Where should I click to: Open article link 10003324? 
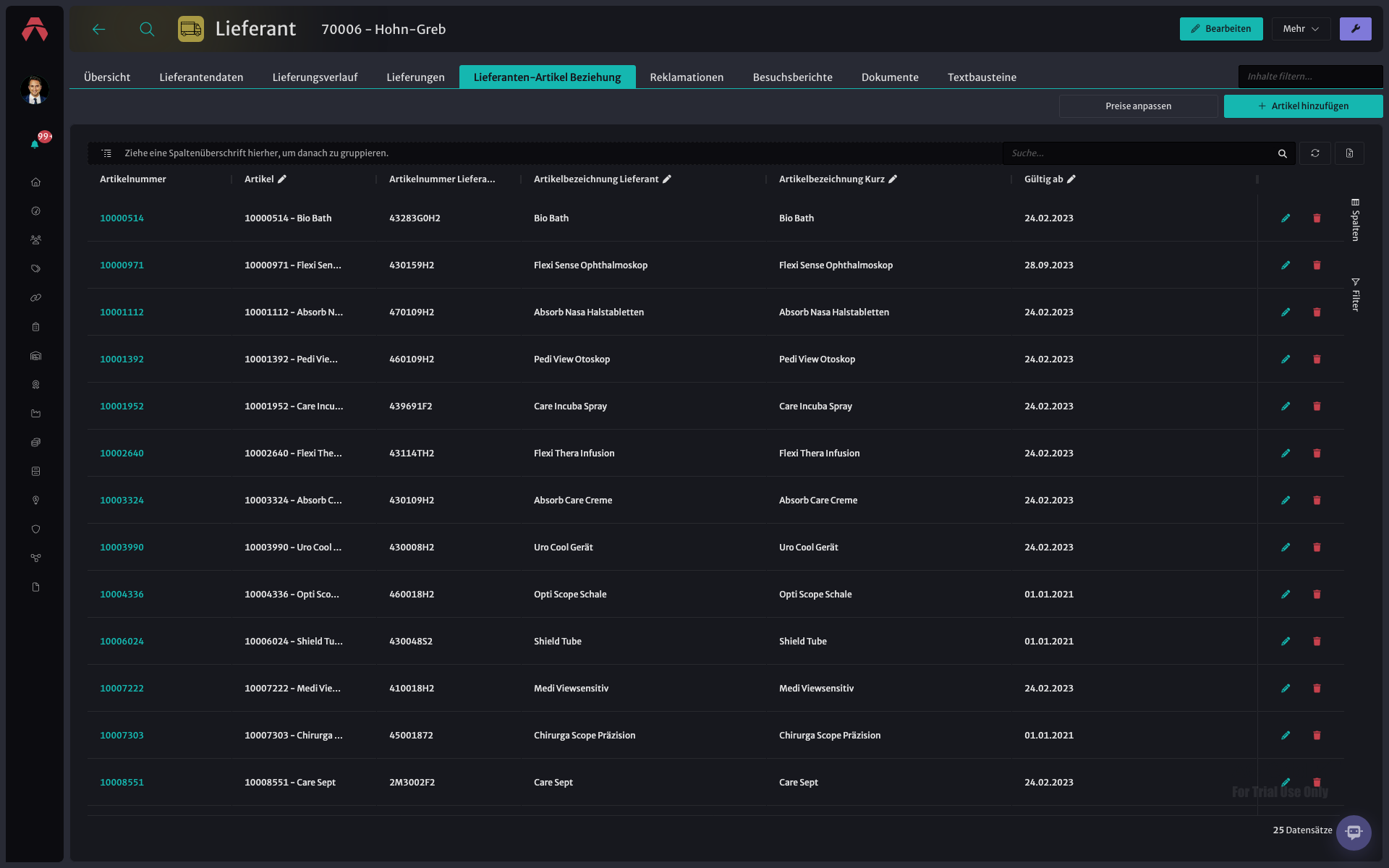pyautogui.click(x=122, y=501)
